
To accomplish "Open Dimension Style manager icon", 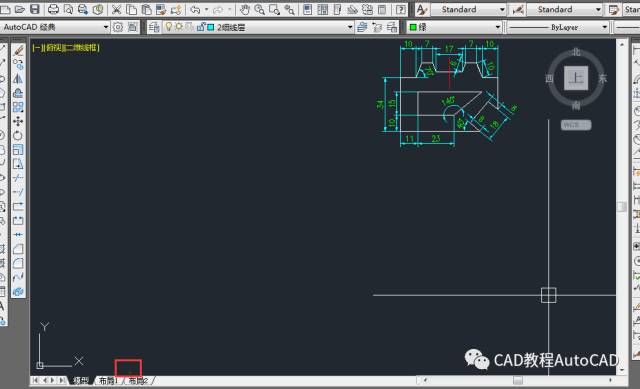I will [x=518, y=9].
